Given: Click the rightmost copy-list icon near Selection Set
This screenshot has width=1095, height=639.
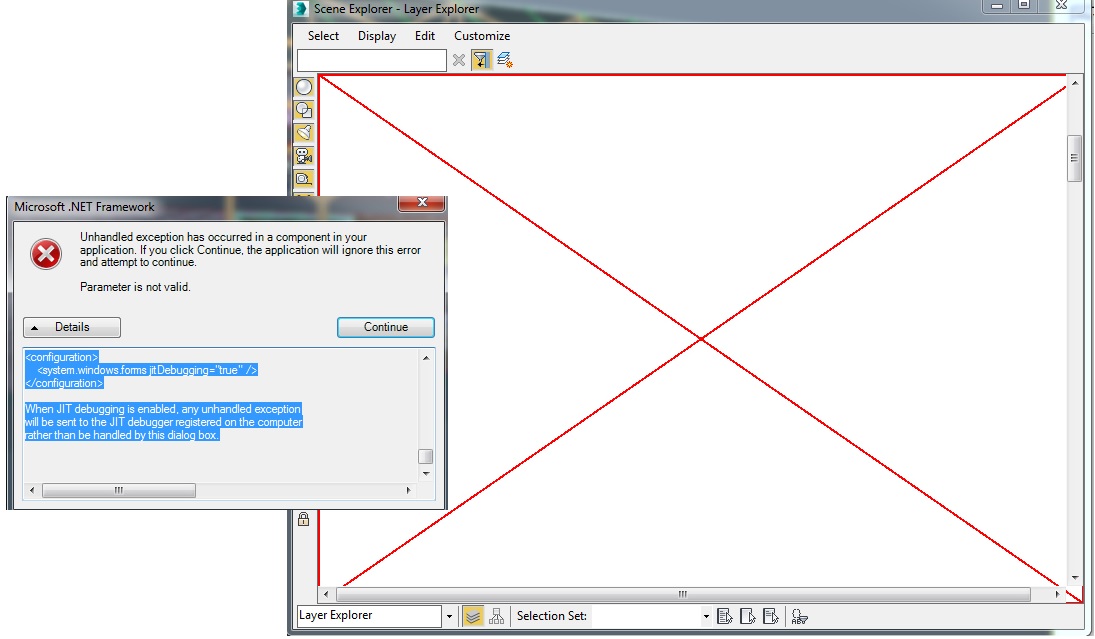Looking at the screenshot, I should [770, 616].
